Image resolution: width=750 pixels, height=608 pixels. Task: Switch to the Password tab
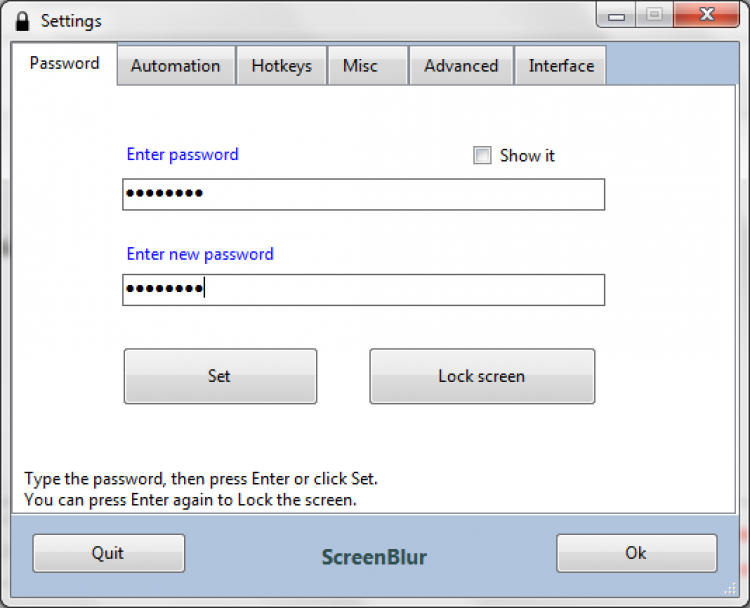tap(64, 63)
